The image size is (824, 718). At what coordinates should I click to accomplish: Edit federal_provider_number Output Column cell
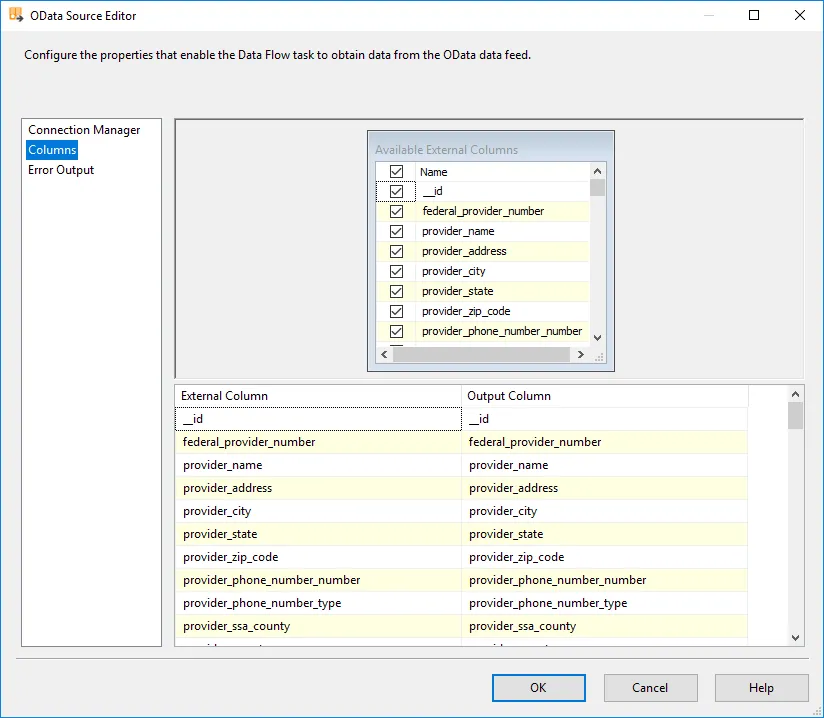[604, 442]
